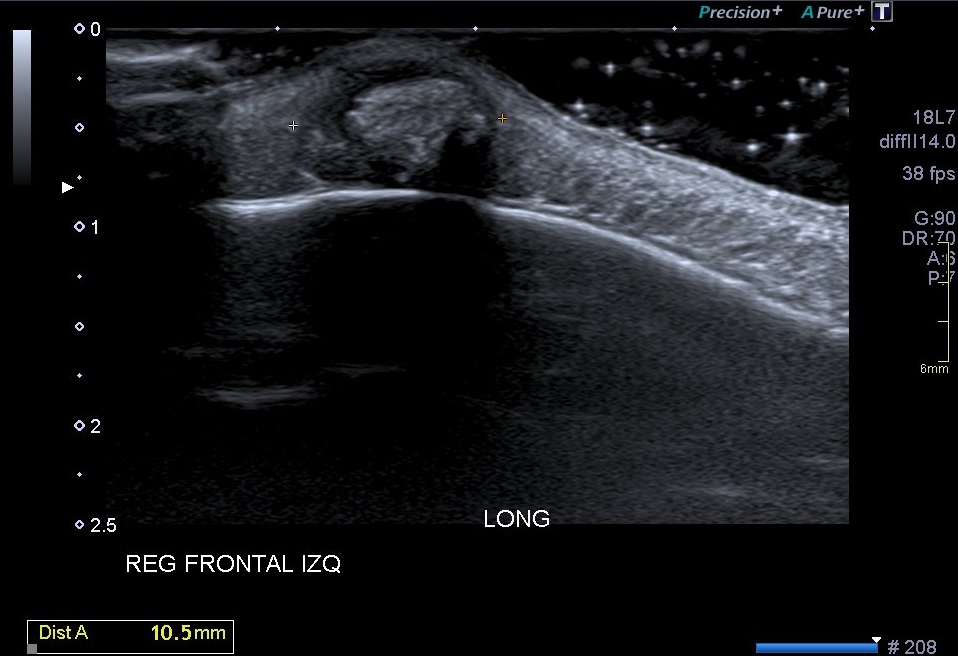Image resolution: width=958 pixels, height=656 pixels.
Task: Select the white left caliper cross marker
Action: pyautogui.click(x=293, y=126)
